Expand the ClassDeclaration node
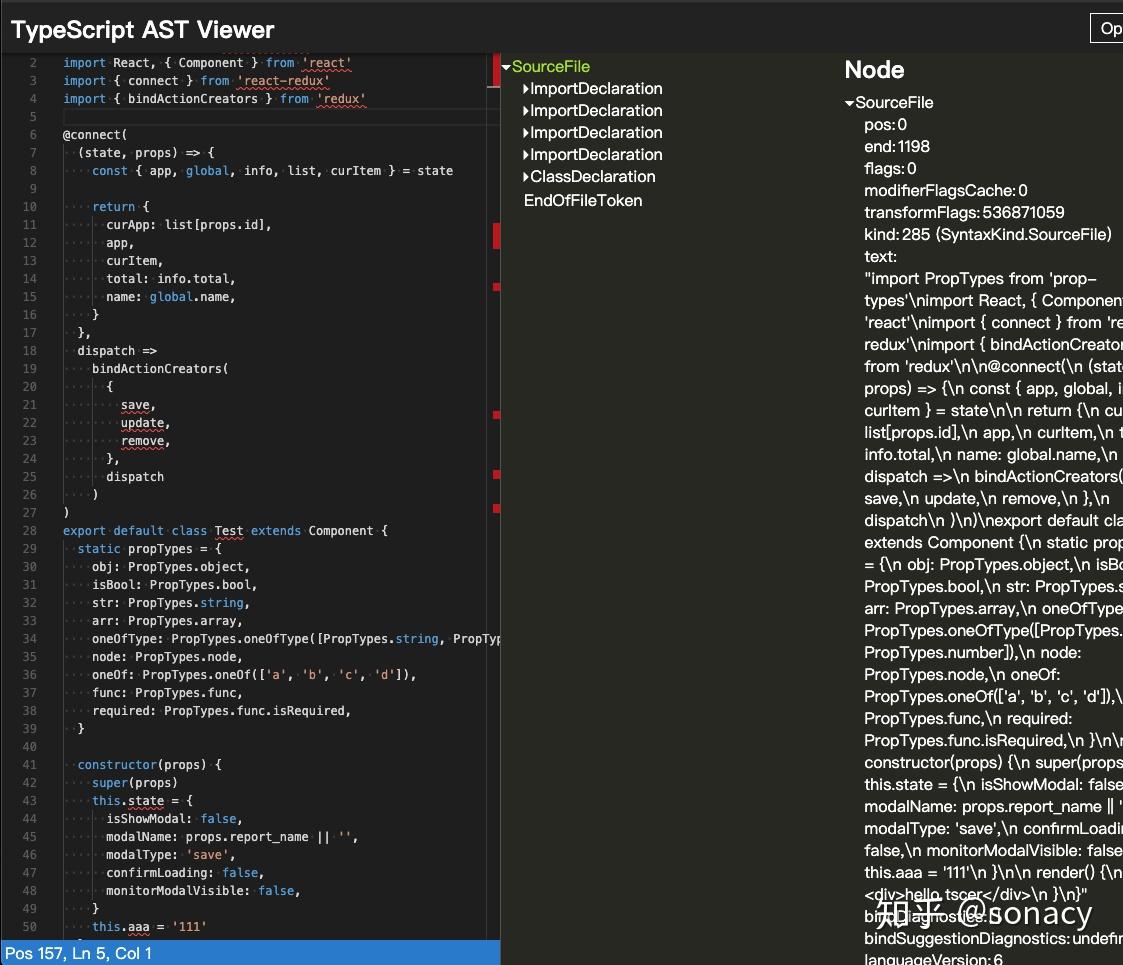The width and height of the screenshot is (1123, 965). point(524,177)
